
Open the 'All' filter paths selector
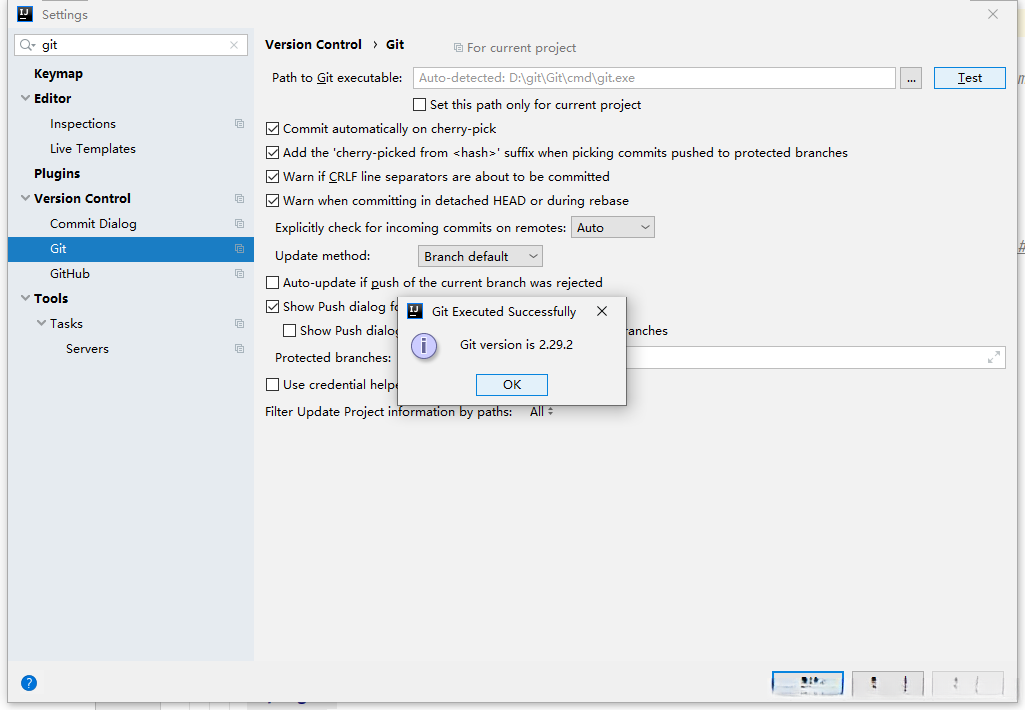[x=541, y=412]
